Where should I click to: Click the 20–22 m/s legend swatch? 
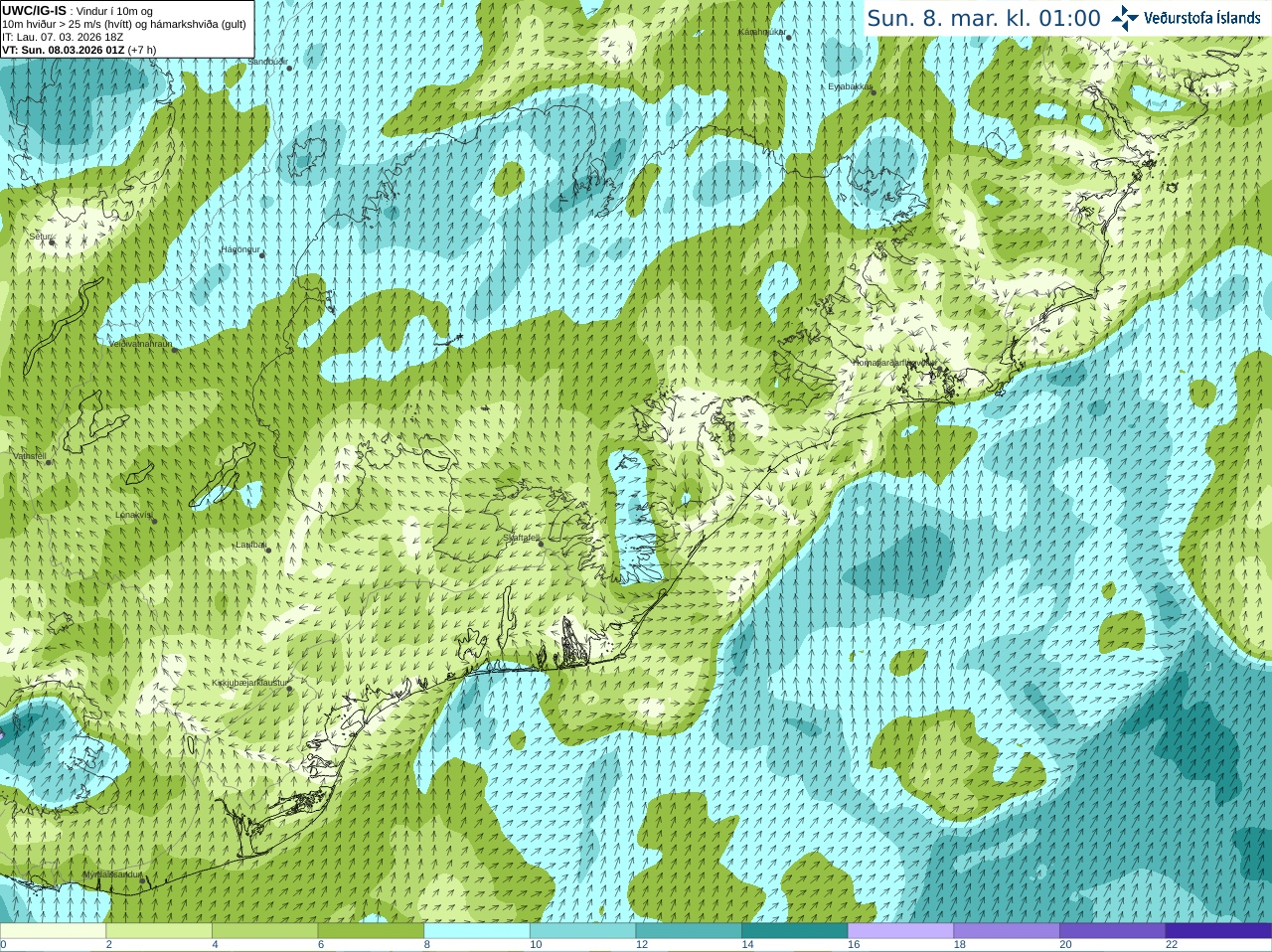(x=1113, y=931)
